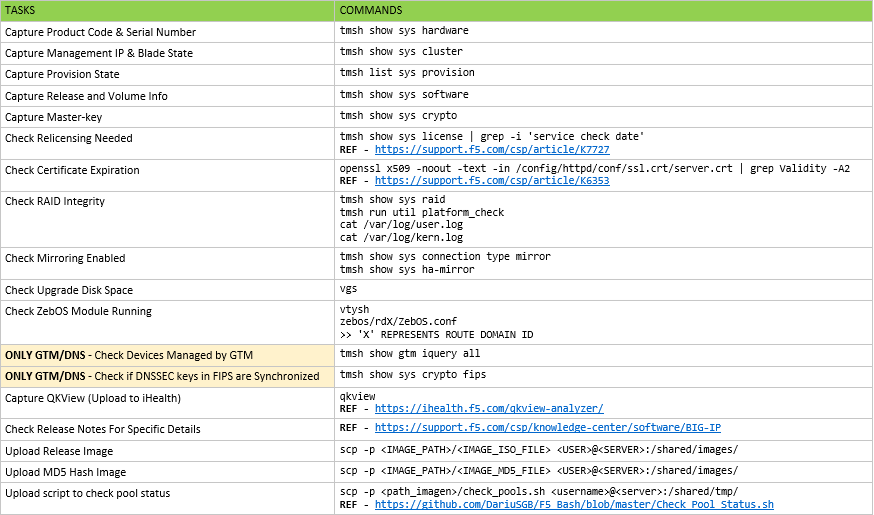
Task: Select the 'tmsh show sys hardware' command cell
Action: [404, 31]
